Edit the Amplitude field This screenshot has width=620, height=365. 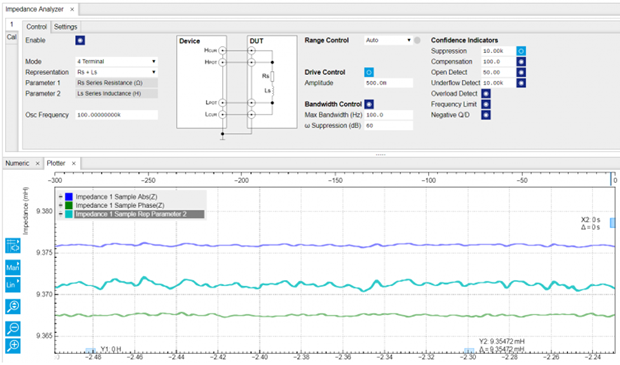pos(388,83)
